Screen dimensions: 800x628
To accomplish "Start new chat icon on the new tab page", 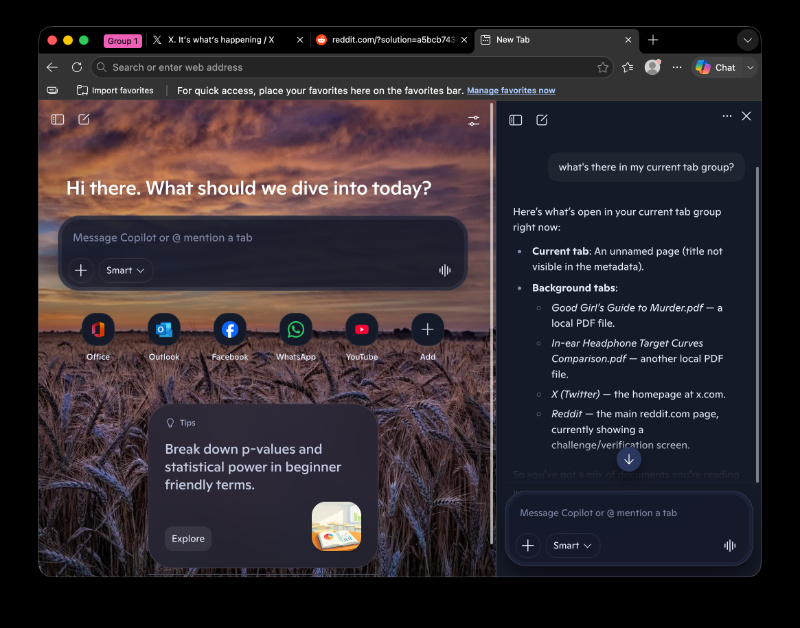I will 84,119.
